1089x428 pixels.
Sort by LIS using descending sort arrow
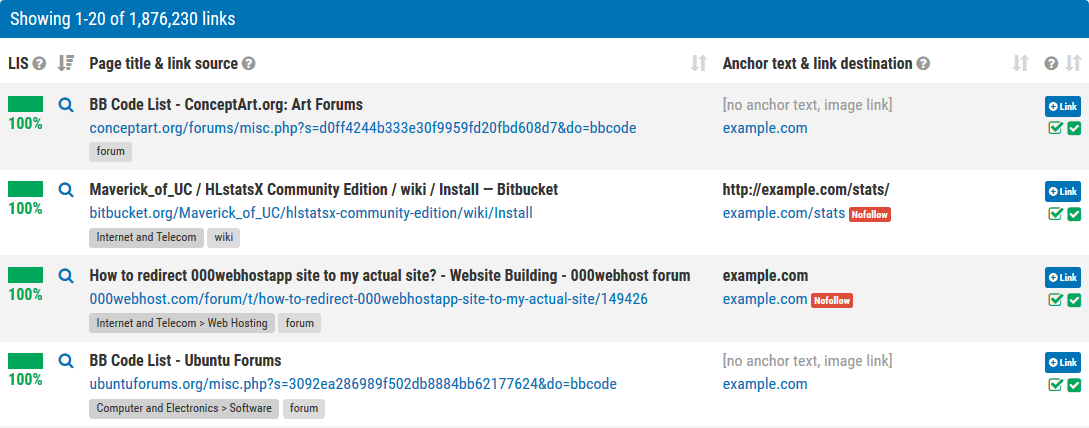tap(66, 64)
